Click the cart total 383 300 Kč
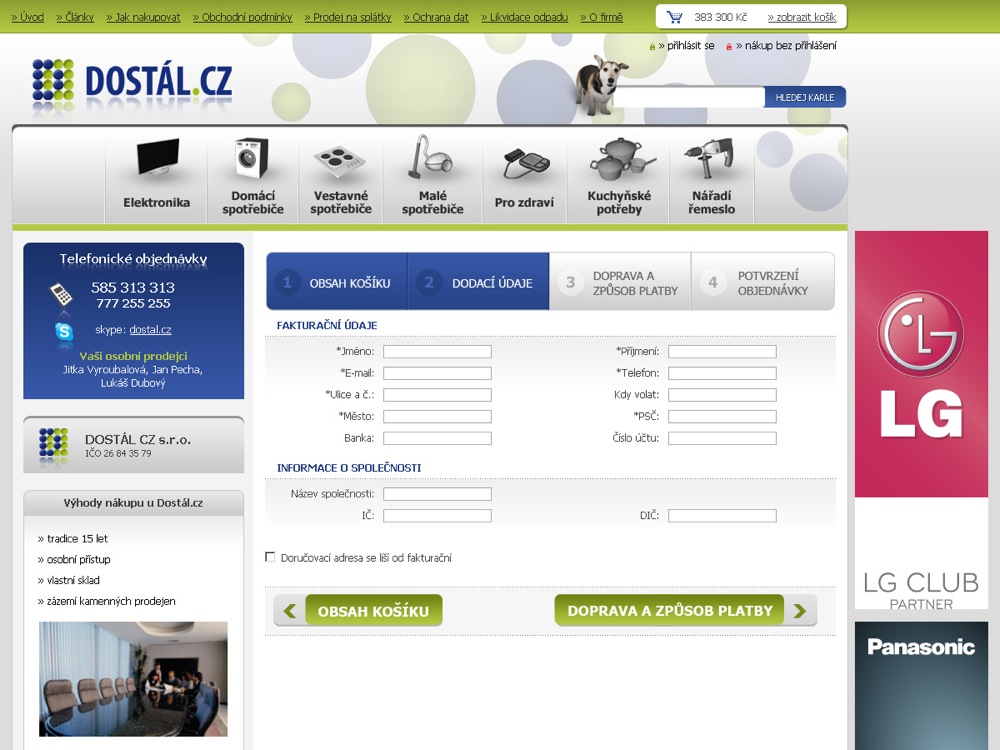Screen dimensions: 1000x750 [721, 17]
